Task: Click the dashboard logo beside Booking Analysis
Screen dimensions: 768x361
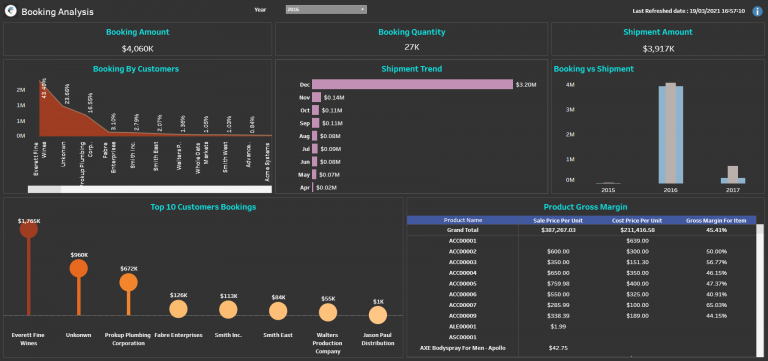Action: click(x=11, y=11)
